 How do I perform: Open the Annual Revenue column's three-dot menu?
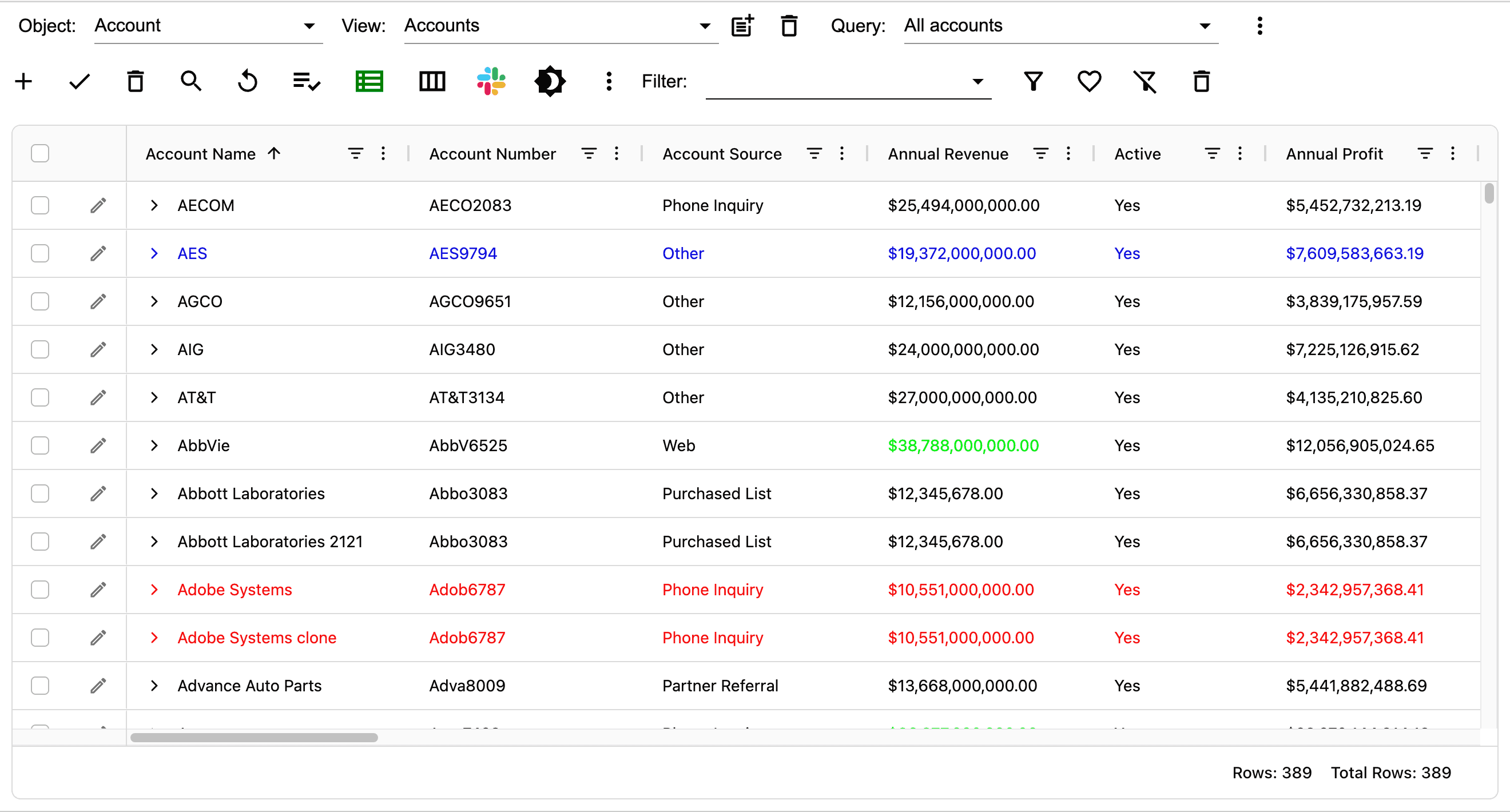[1068, 153]
